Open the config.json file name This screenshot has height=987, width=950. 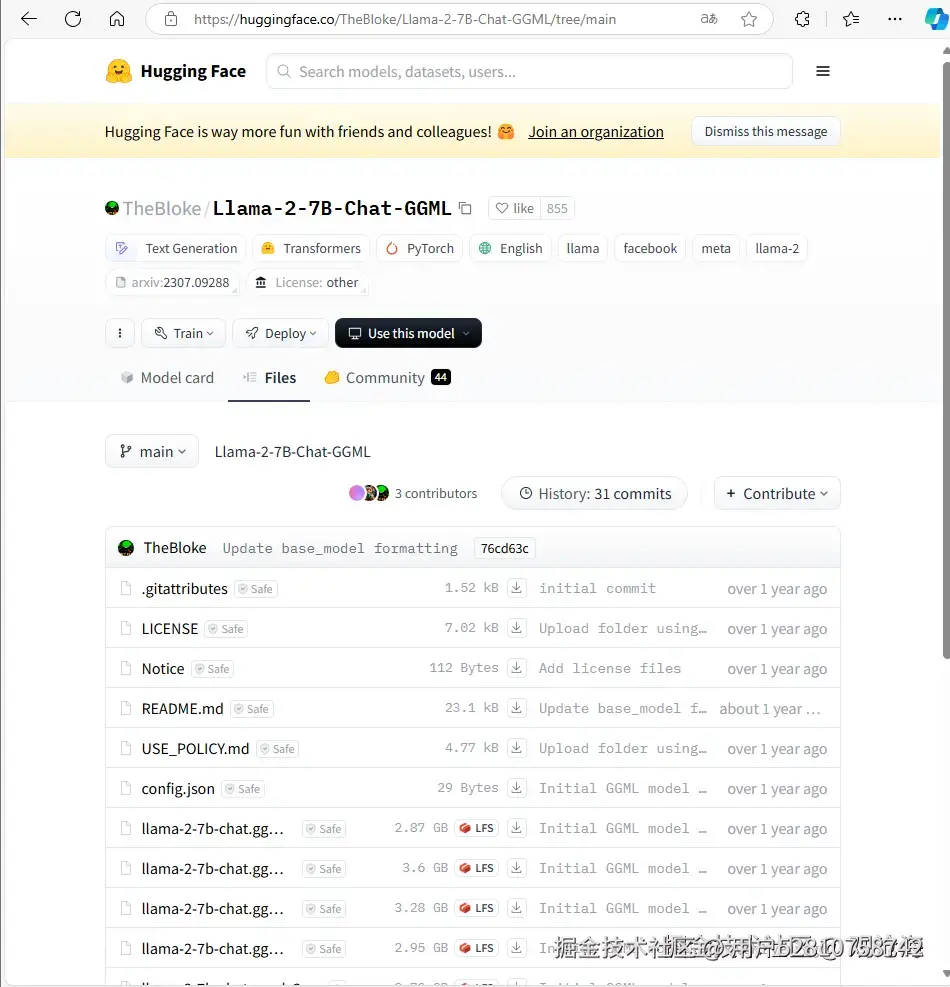(x=178, y=789)
